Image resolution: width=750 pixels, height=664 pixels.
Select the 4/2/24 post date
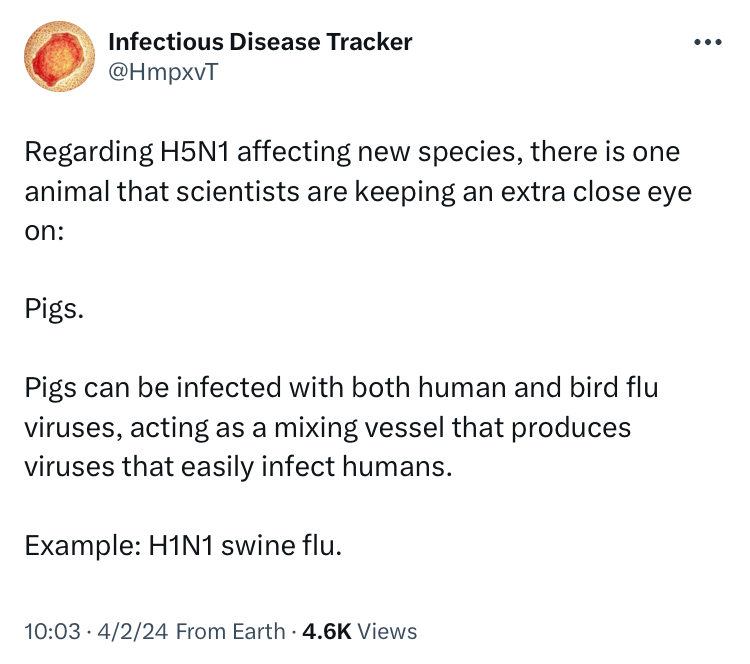pos(132,631)
